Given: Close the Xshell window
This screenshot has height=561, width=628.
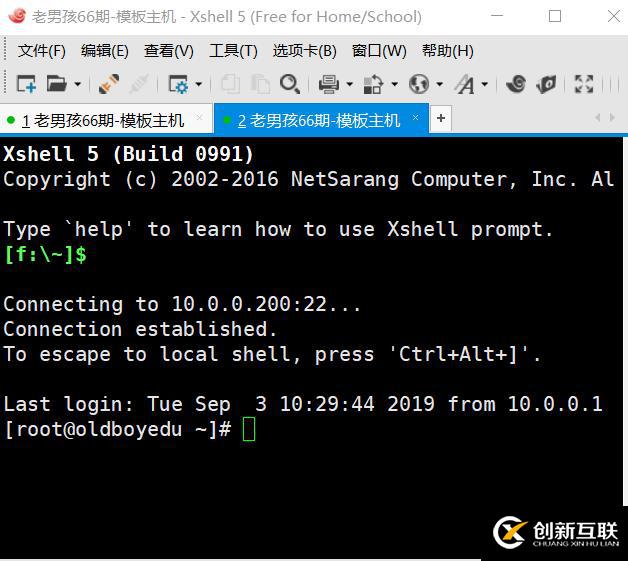Looking at the screenshot, I should [x=614, y=16].
